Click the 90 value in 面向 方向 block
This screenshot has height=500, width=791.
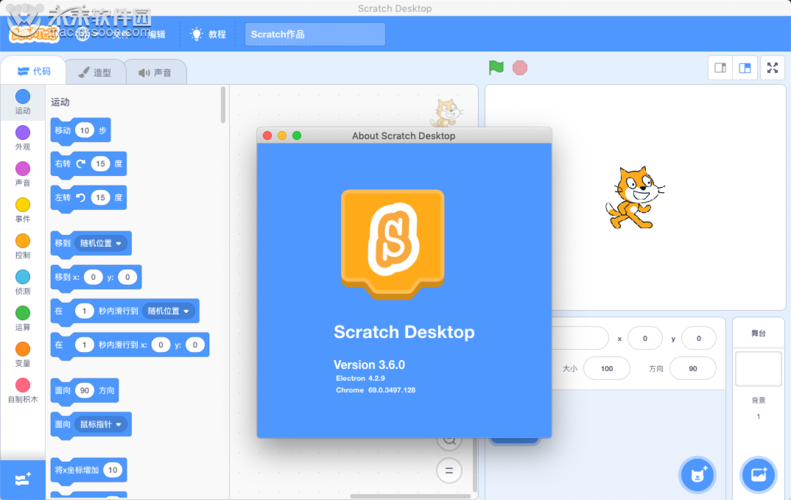click(85, 390)
